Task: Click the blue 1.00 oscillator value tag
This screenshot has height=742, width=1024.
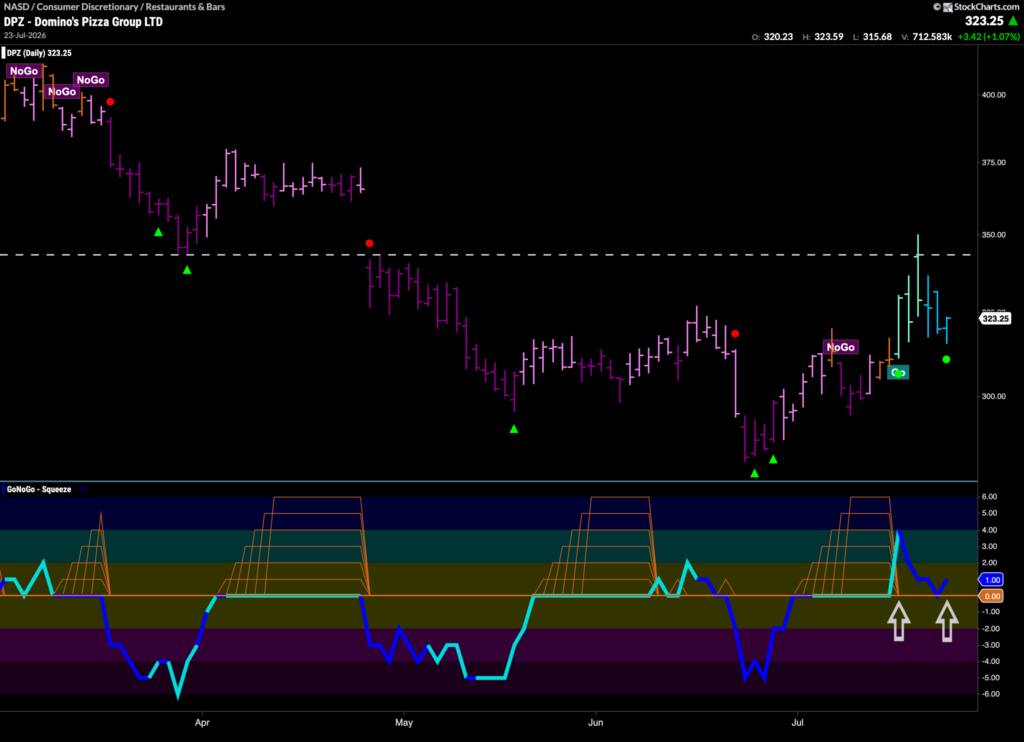Action: point(992,579)
